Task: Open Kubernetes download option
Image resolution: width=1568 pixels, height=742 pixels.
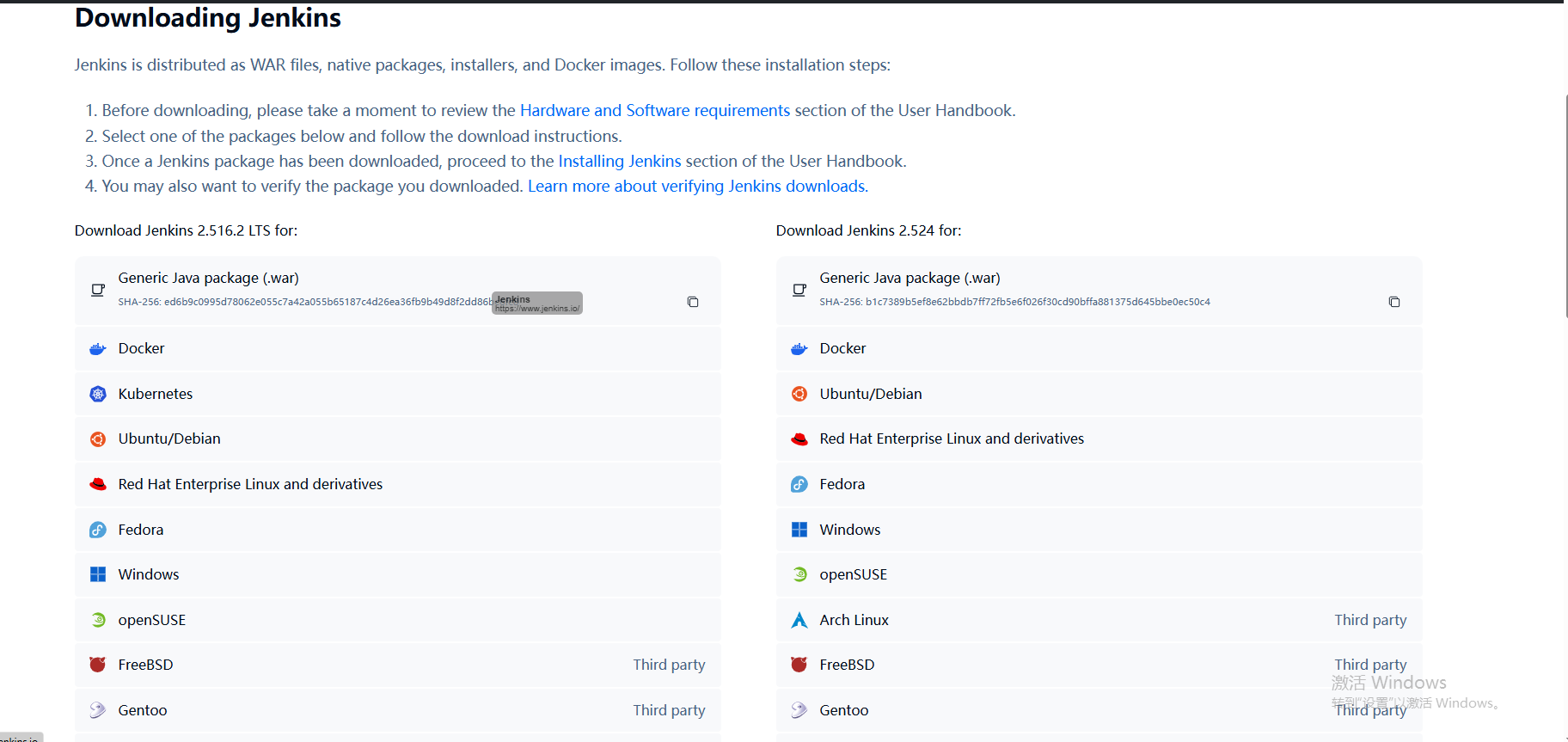Action: (398, 394)
